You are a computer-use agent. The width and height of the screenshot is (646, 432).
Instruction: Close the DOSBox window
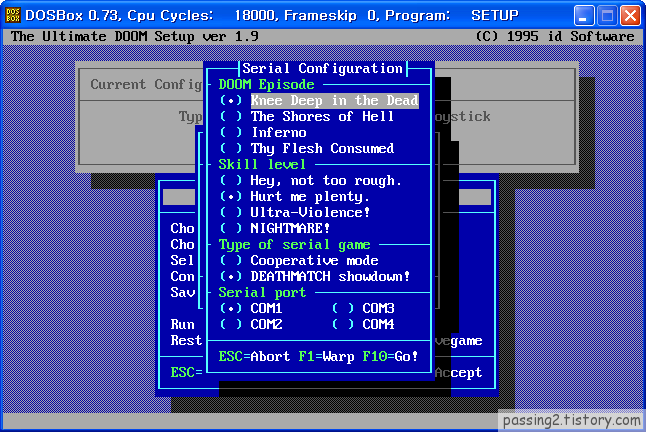coord(630,16)
